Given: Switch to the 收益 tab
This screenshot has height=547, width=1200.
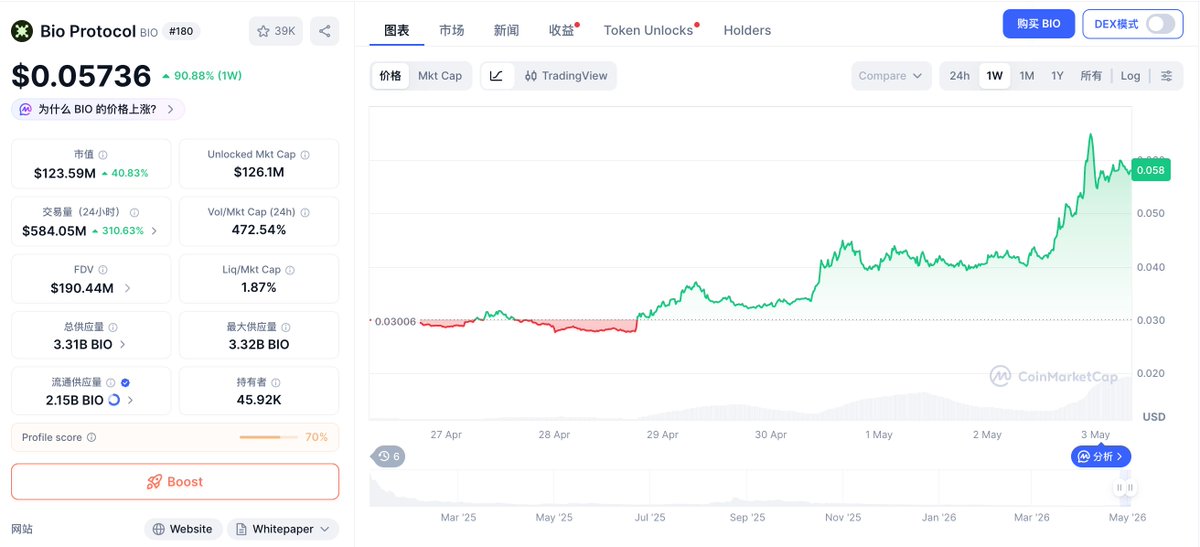Looking at the screenshot, I should pyautogui.click(x=563, y=30).
